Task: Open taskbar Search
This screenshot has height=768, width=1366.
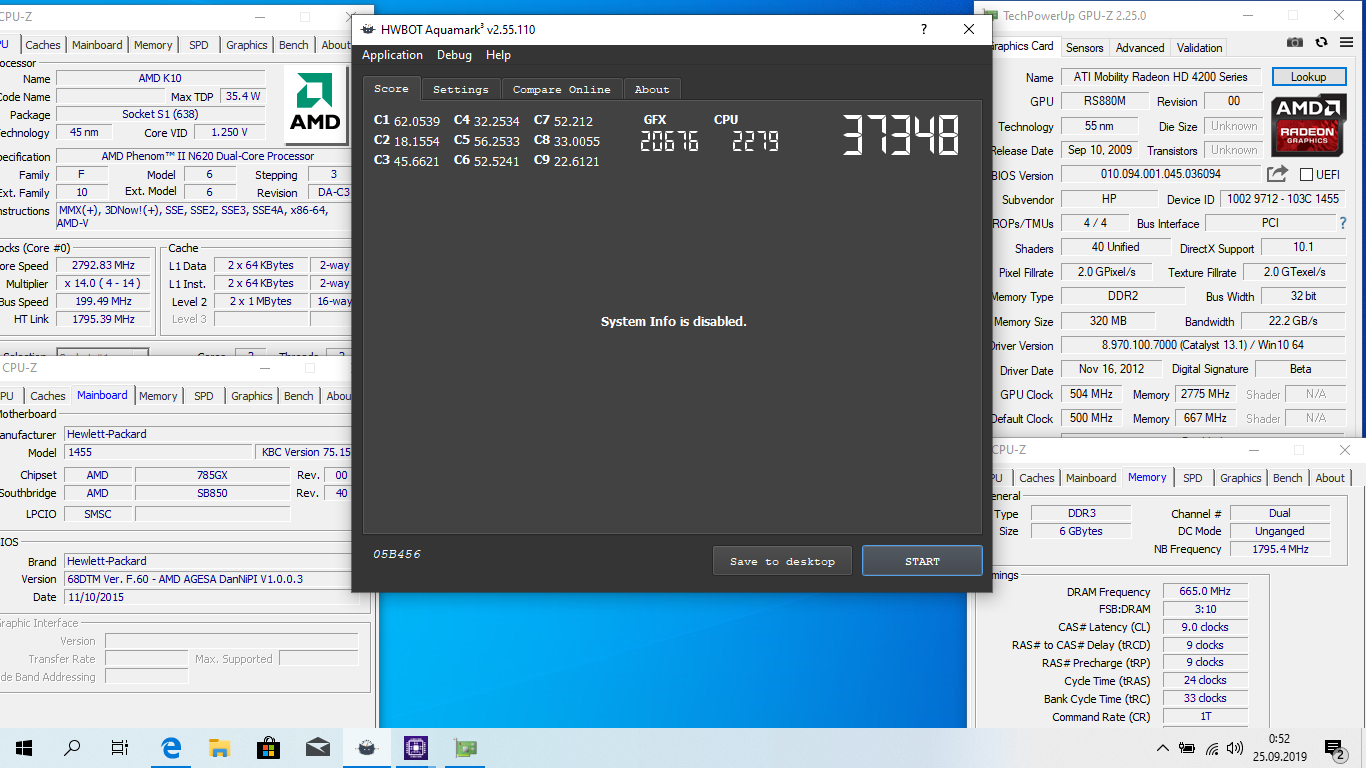Action: [x=72, y=747]
